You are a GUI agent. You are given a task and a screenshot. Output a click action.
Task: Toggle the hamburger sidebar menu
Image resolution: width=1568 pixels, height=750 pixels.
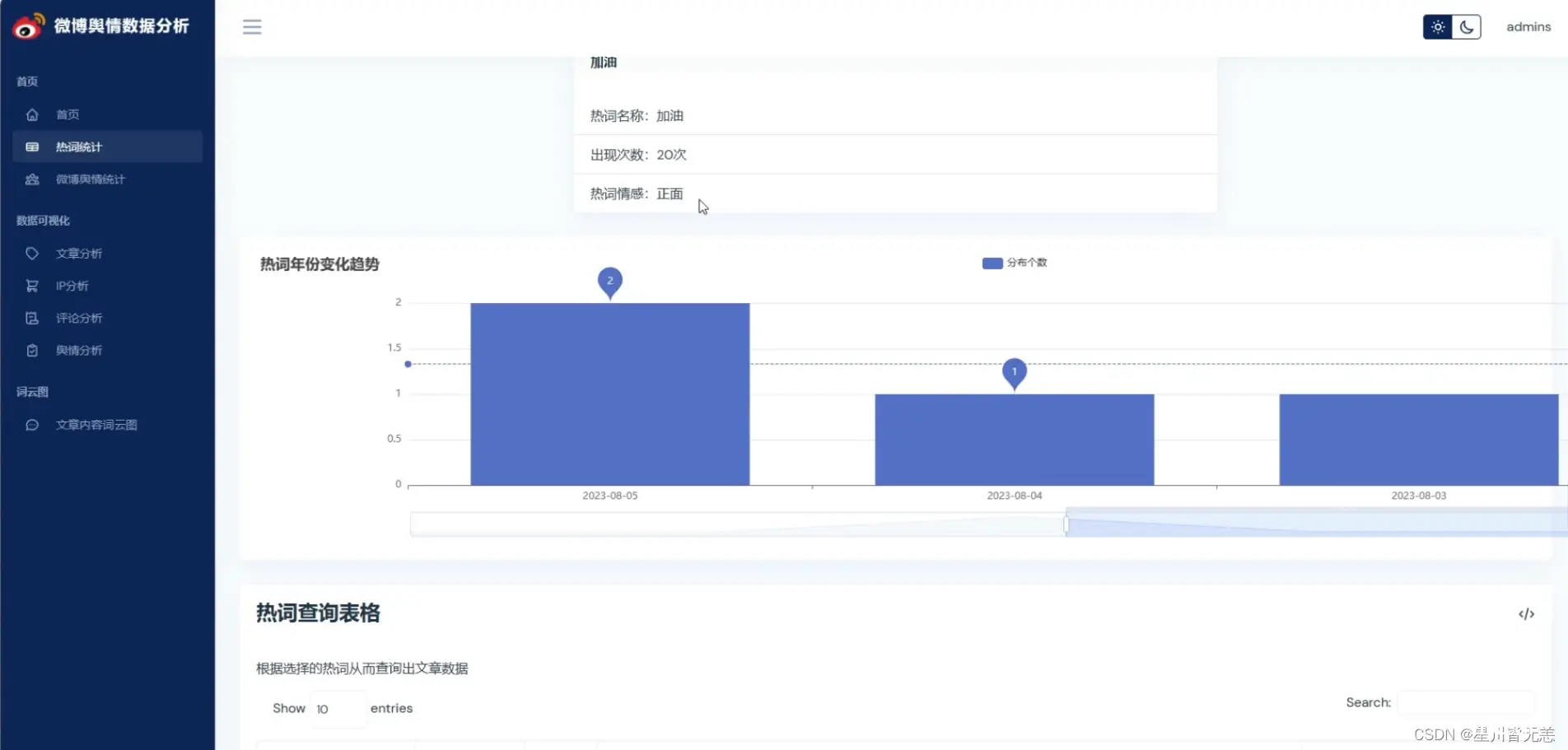[252, 27]
